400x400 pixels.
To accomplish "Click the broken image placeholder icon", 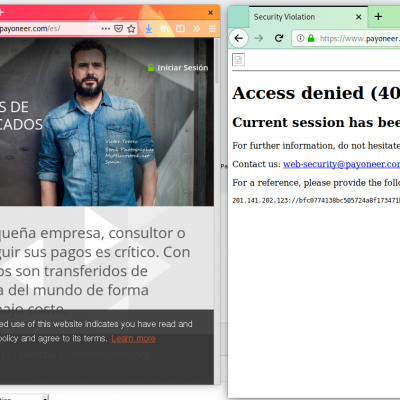I will coord(238,60).
